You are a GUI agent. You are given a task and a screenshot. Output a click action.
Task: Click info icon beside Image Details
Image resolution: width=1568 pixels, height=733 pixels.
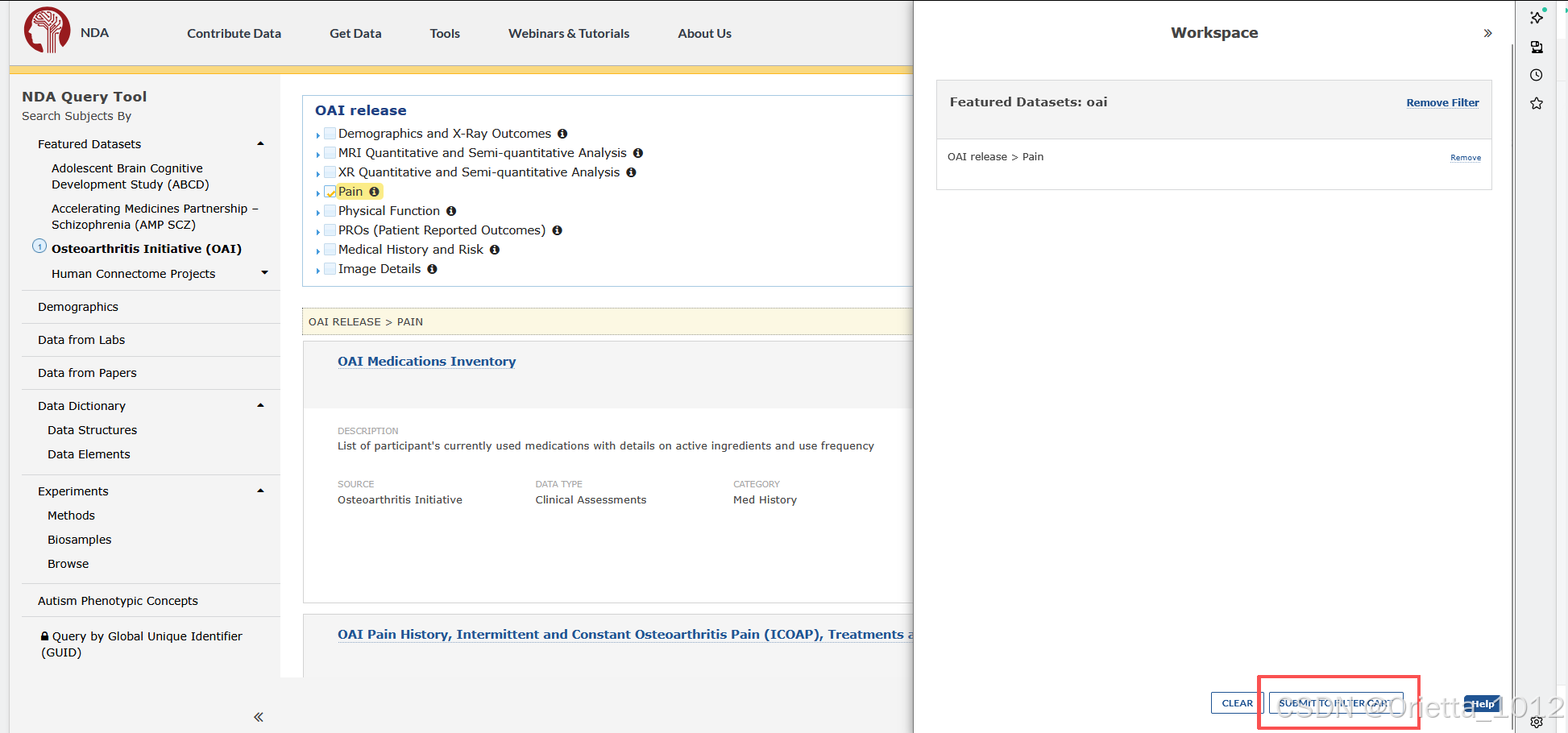(432, 269)
